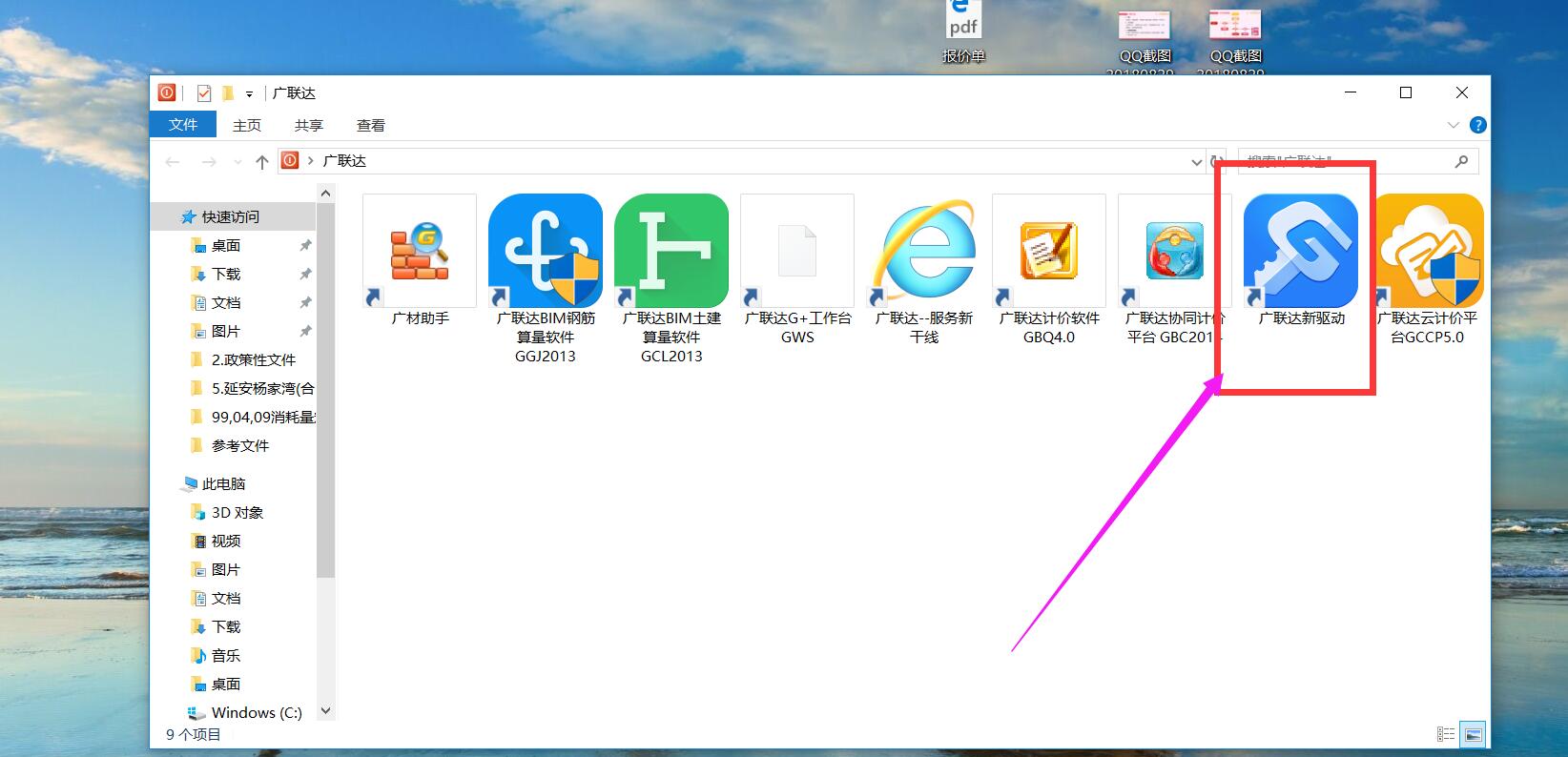1568x757 pixels.
Task: Click the properties checkmark icon in title bar
Action: [x=204, y=92]
